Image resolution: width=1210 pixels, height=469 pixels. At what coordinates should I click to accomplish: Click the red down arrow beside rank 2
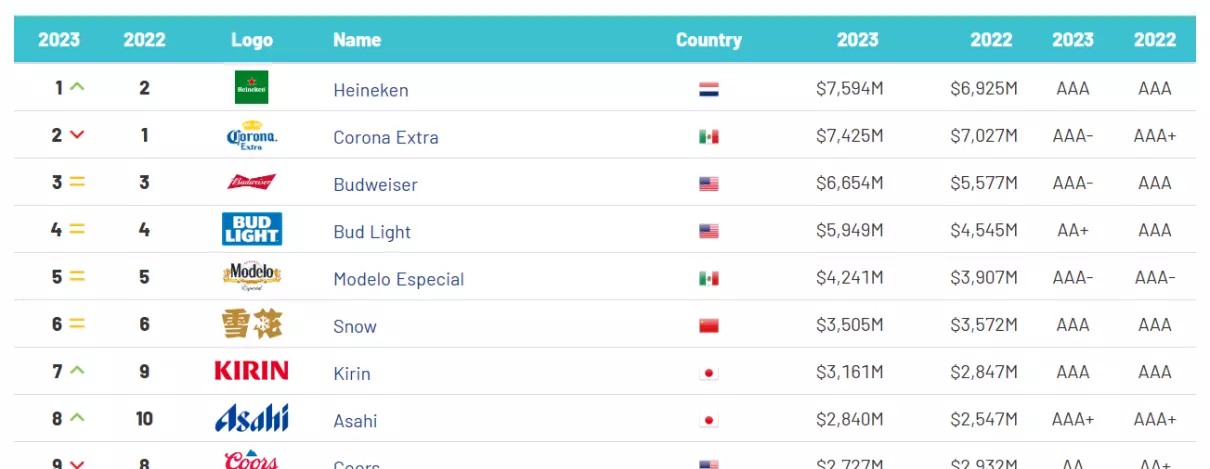click(x=77, y=135)
